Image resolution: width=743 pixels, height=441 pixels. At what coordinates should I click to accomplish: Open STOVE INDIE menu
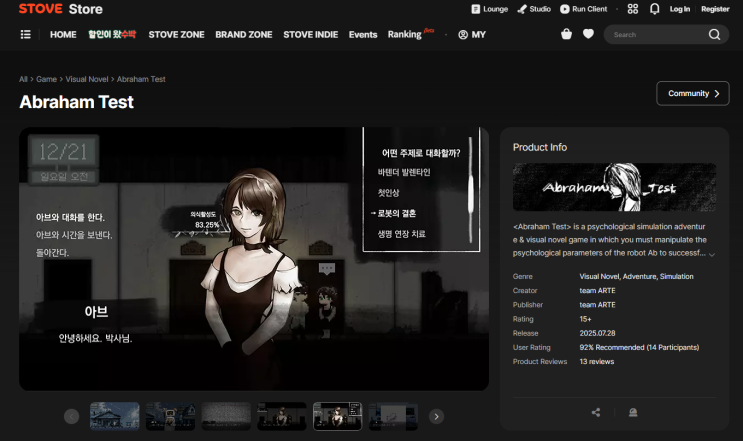311,35
